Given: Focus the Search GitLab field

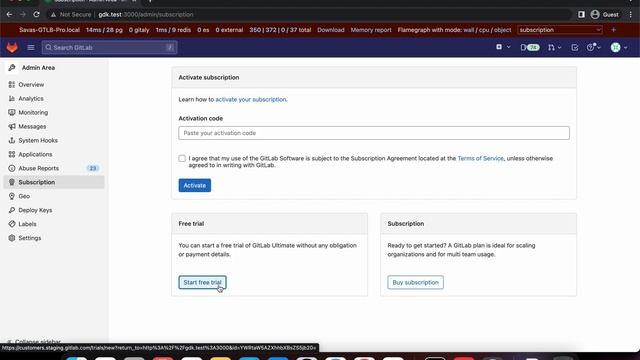Looking at the screenshot, I should pyautogui.click(x=109, y=47).
